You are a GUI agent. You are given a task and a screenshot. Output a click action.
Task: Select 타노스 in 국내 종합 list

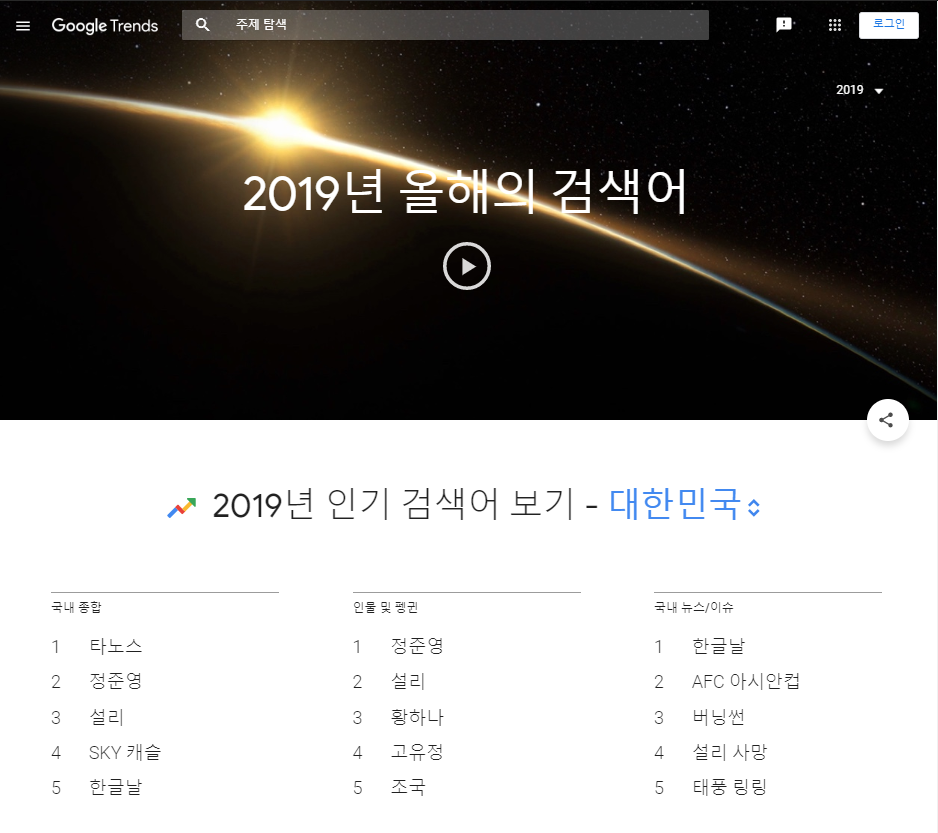pos(115,646)
